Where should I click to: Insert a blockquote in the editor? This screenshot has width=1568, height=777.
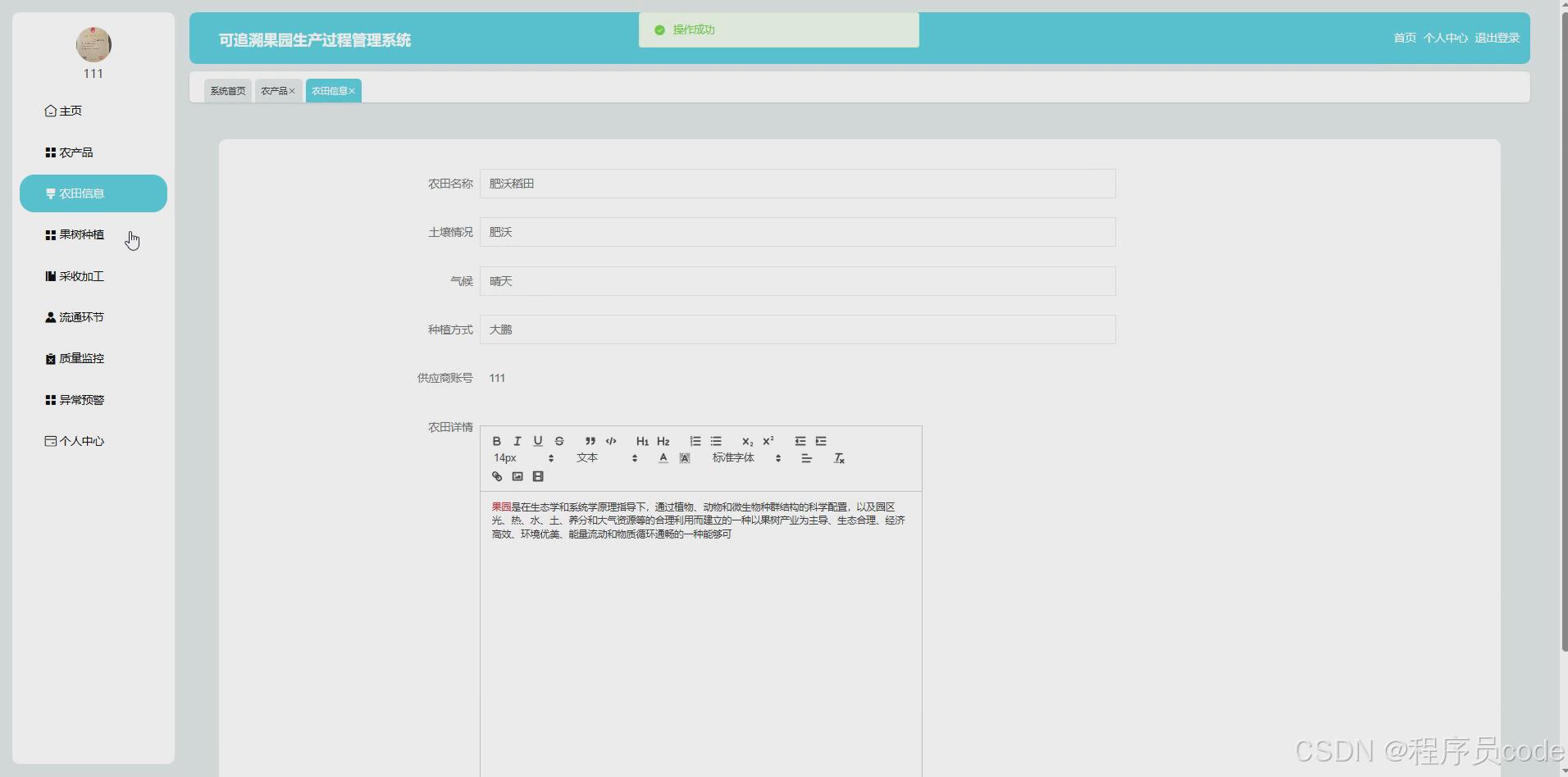[590, 441]
